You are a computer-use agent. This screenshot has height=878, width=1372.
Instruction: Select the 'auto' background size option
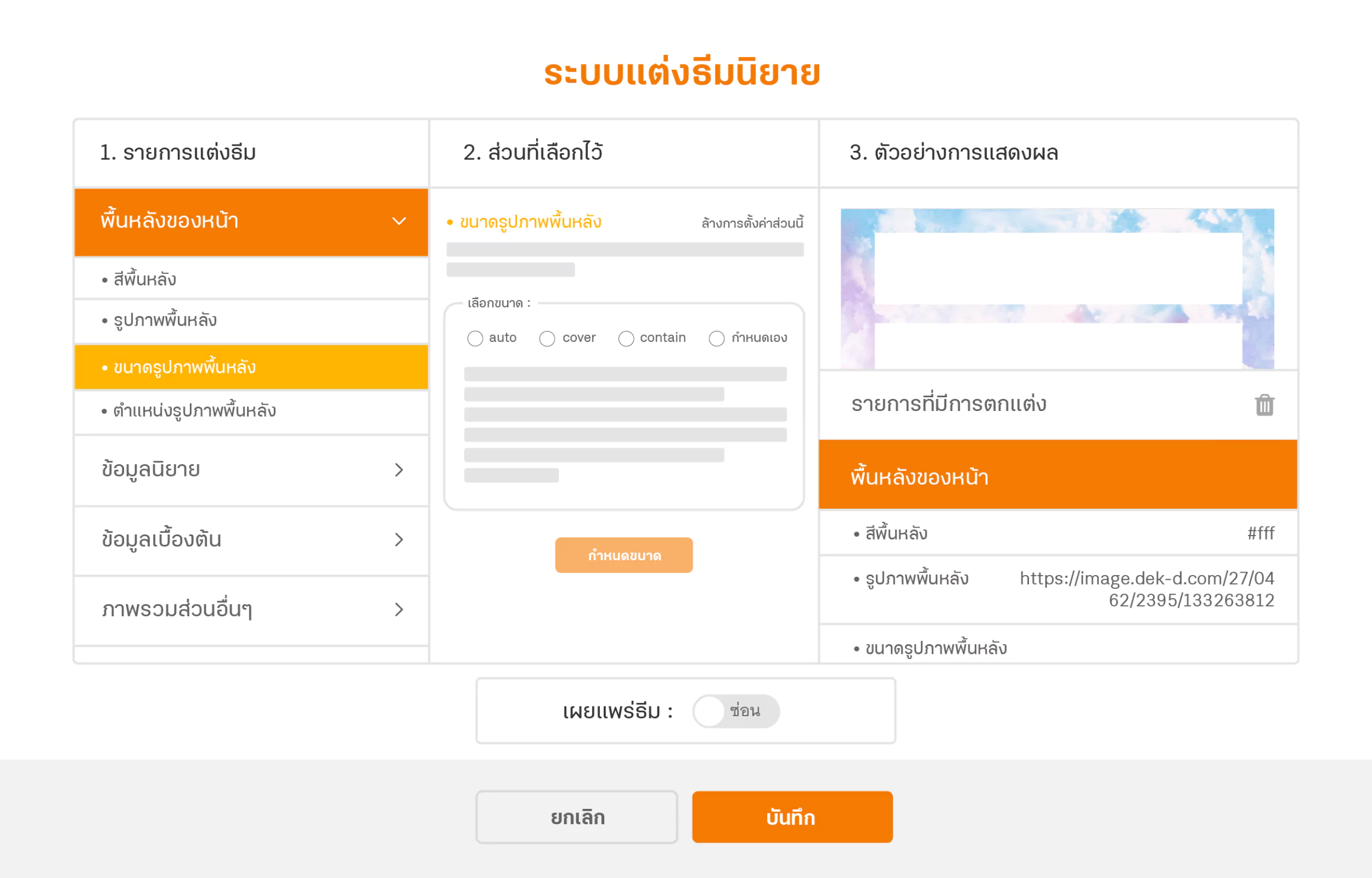[475, 338]
